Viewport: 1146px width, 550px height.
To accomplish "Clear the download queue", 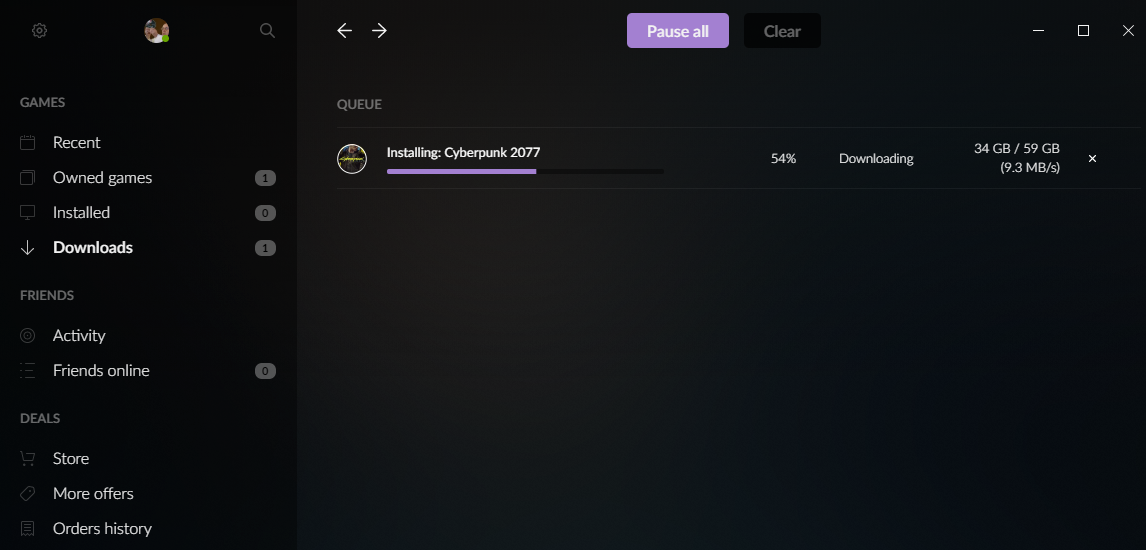I will (782, 31).
